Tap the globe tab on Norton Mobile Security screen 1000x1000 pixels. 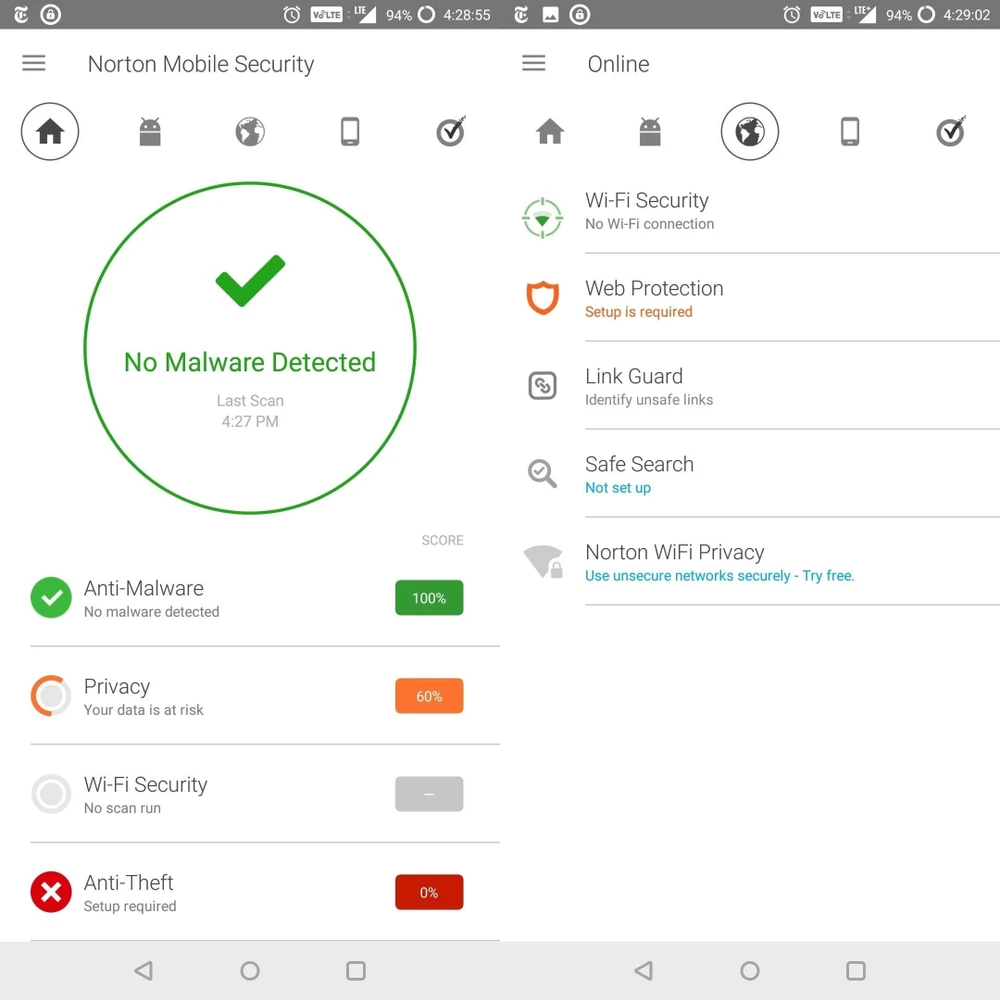[x=250, y=132]
